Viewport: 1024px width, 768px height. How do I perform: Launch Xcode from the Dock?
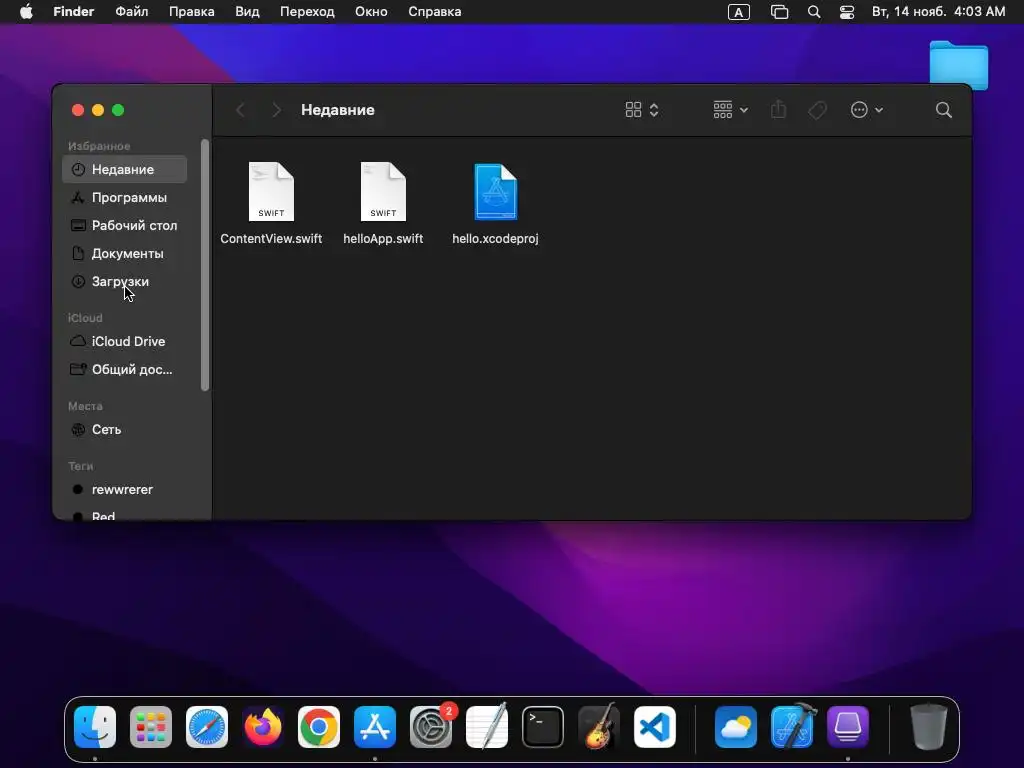tap(792, 727)
